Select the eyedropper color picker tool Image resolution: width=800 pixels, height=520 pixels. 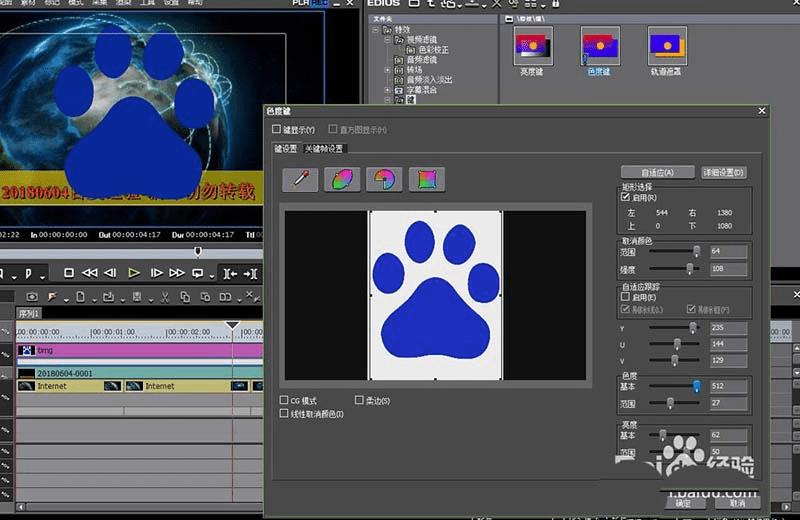299,179
